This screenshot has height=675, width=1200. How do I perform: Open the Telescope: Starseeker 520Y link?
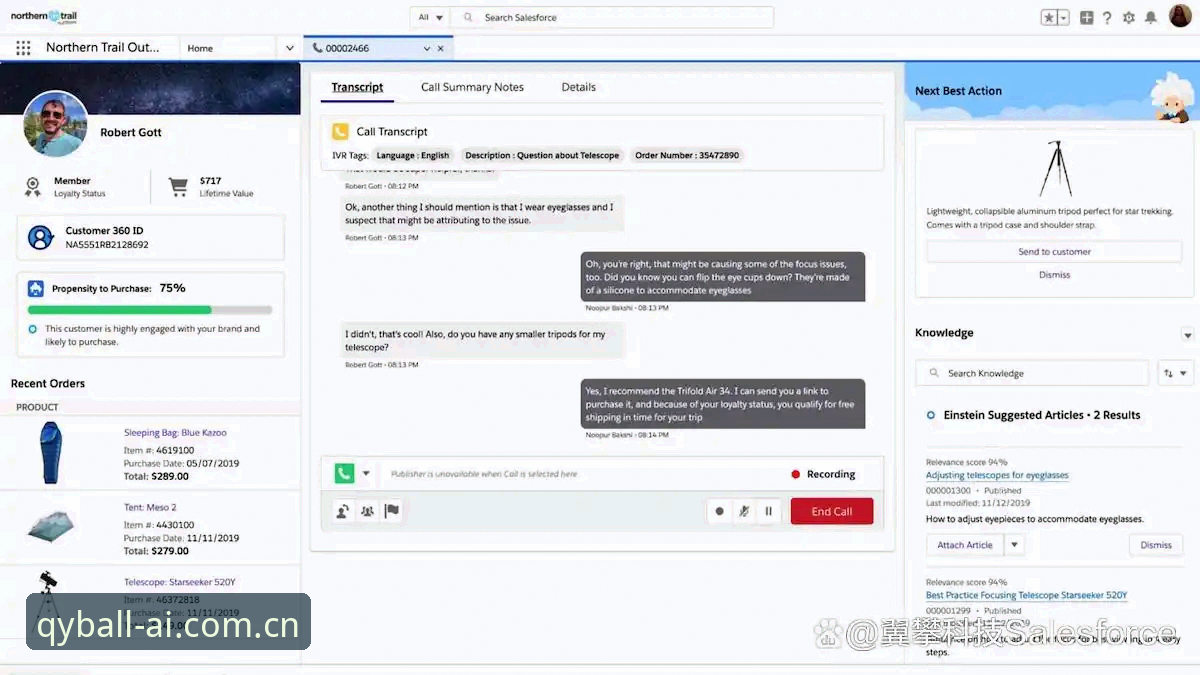tap(180, 582)
